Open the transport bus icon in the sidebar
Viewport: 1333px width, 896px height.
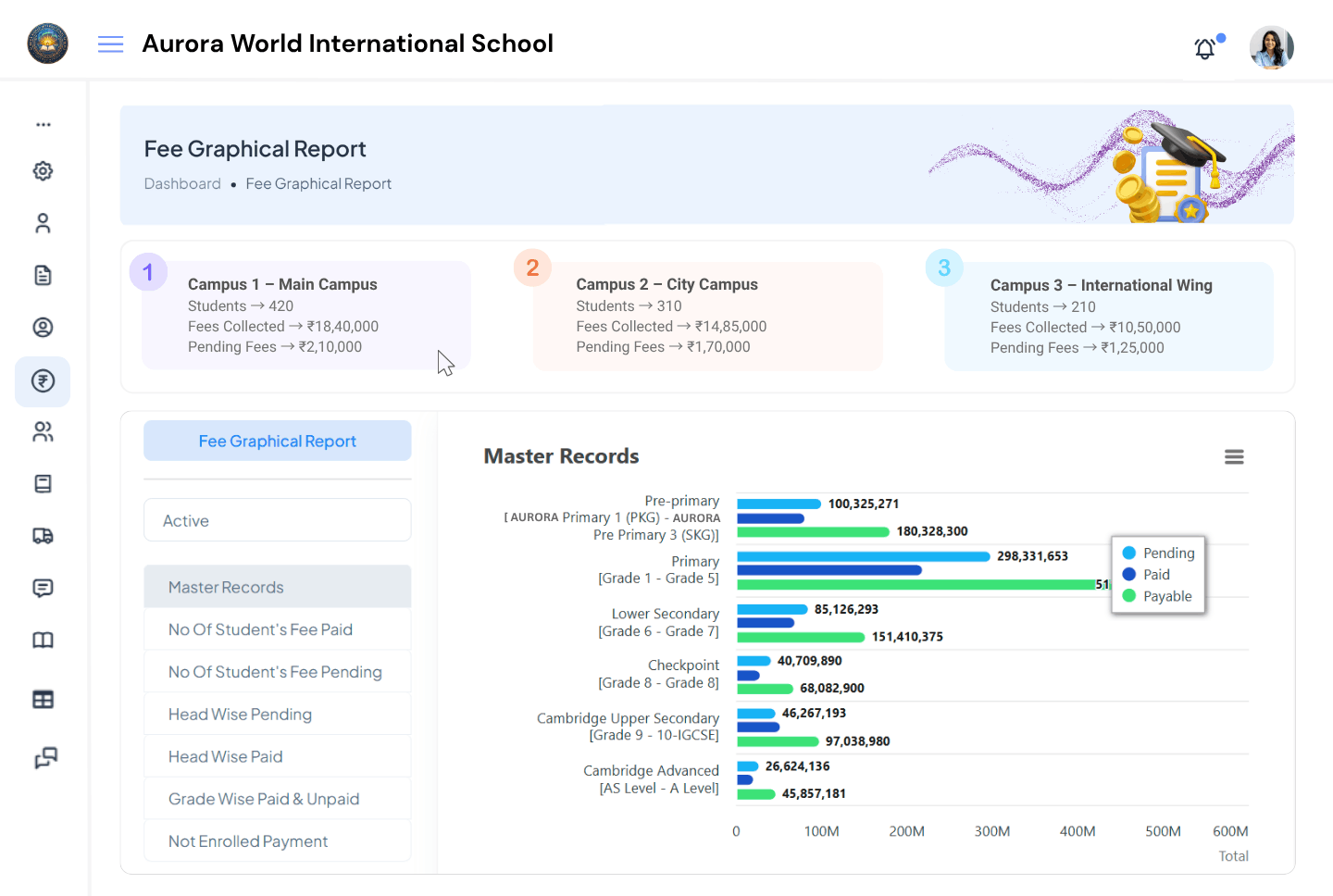click(x=43, y=535)
